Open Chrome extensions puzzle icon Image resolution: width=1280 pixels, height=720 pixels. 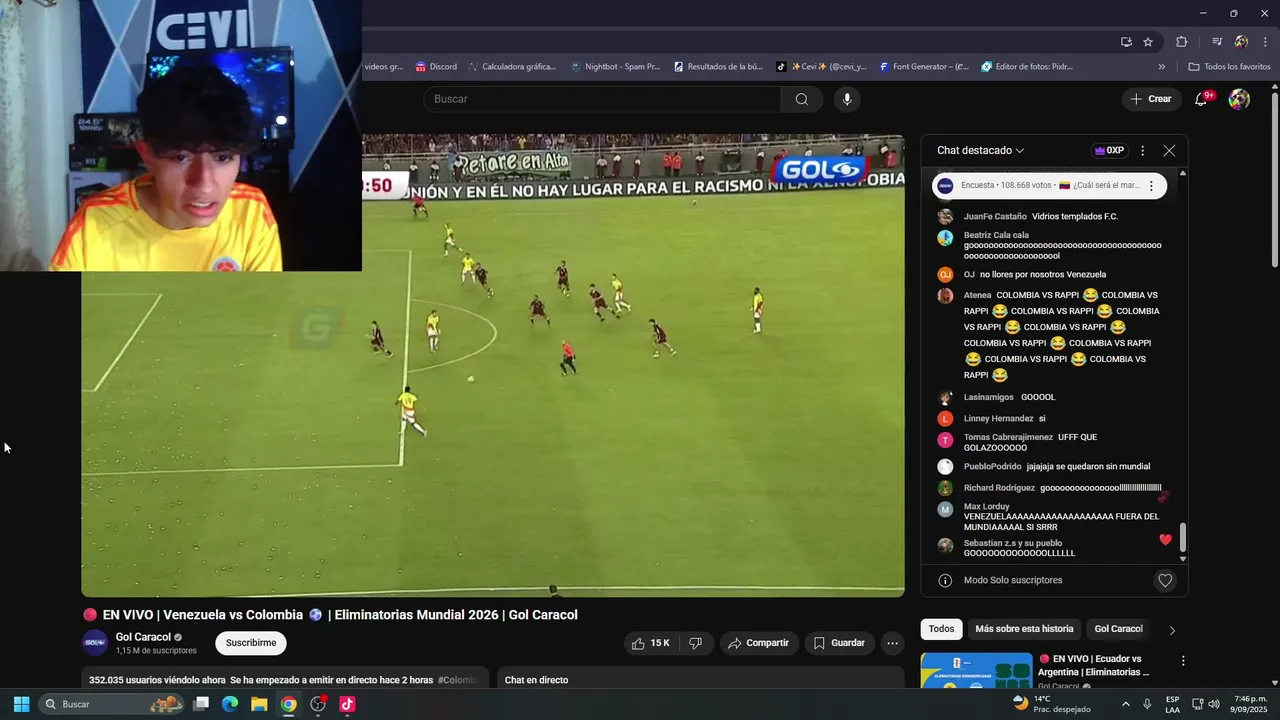coord(1182,42)
